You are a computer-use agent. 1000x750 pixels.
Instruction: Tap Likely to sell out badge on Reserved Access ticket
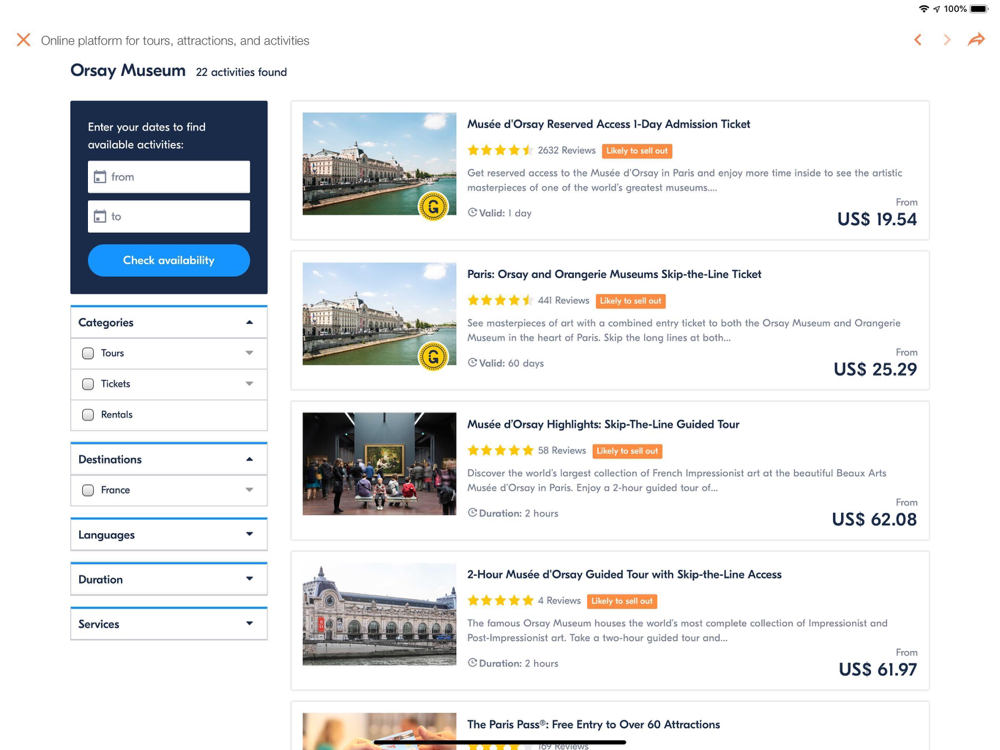637,151
